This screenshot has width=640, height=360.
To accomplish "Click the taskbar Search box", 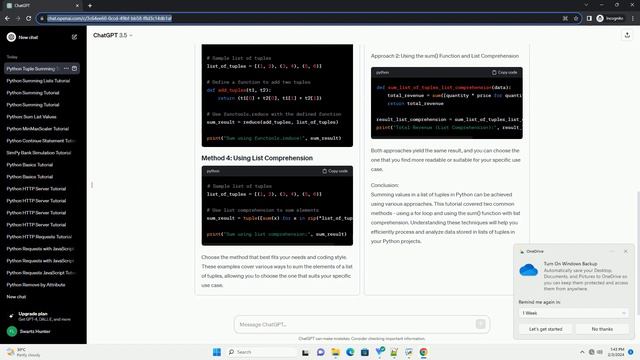I will (261, 352).
